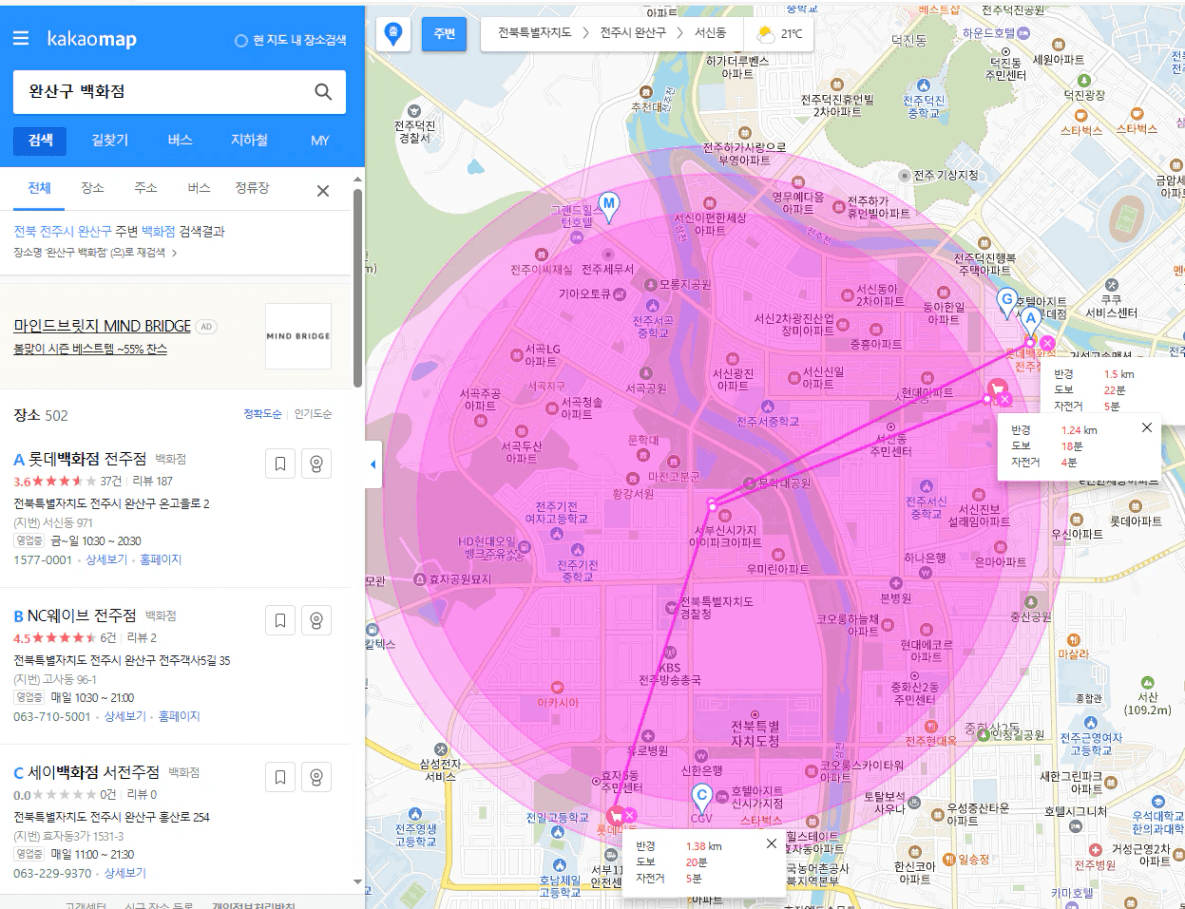Click the 쿠쿠서비스센터 map icon
This screenshot has height=909, width=1185.
1111,285
